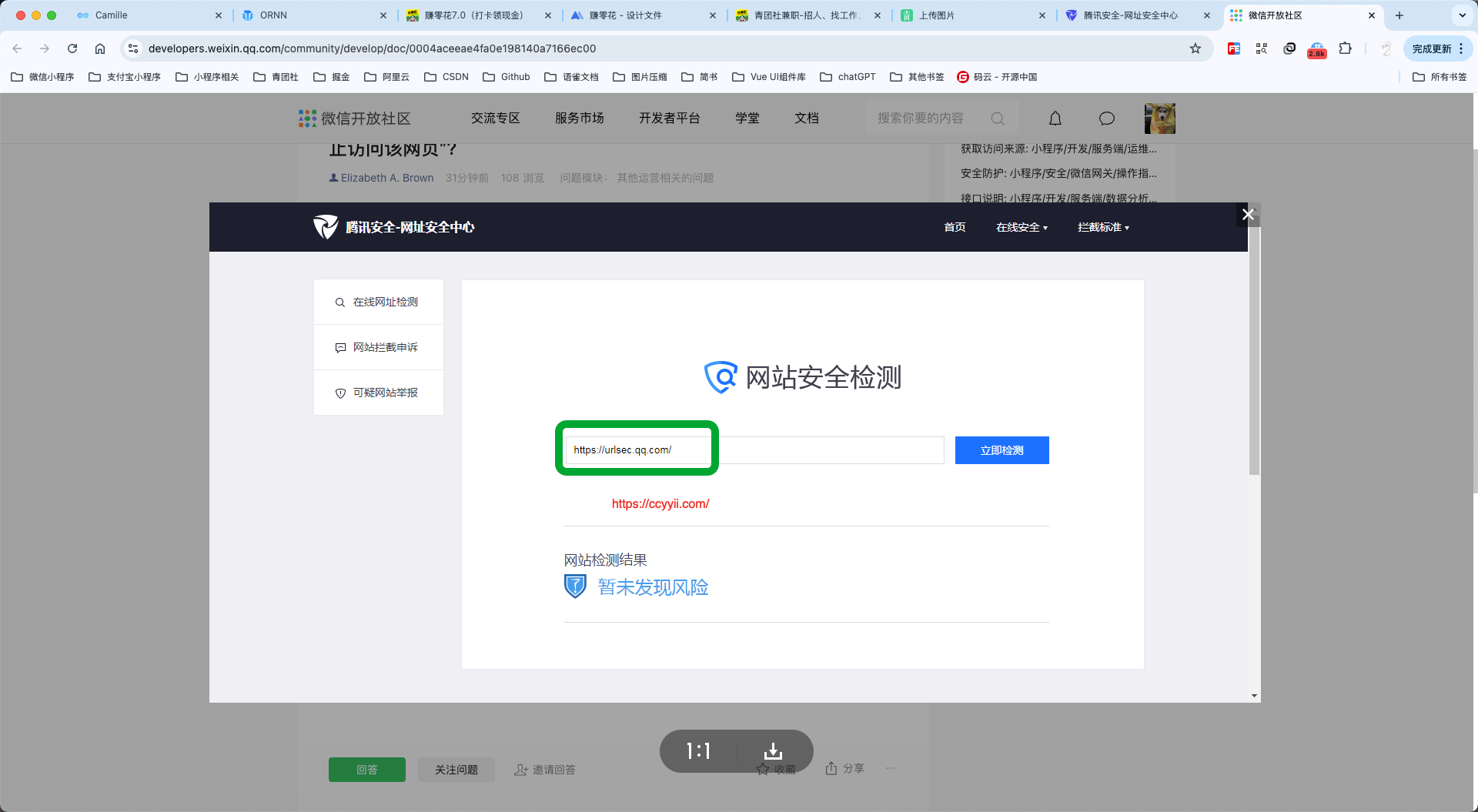Open the 掘金 bookmark folder
The height and width of the screenshot is (812, 1478).
tap(332, 77)
